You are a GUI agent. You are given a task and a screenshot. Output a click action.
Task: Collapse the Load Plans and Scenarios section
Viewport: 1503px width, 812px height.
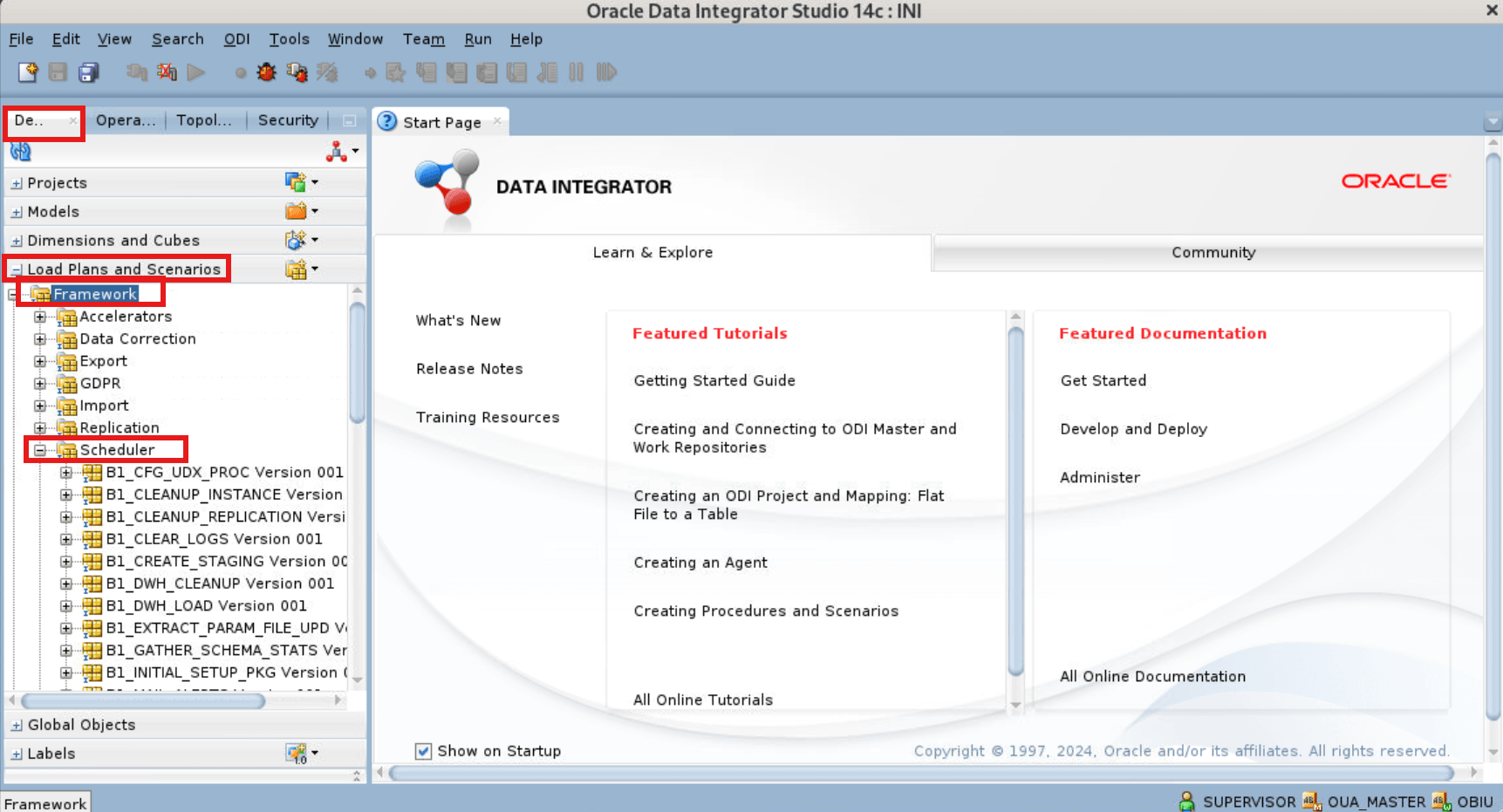[x=17, y=269]
